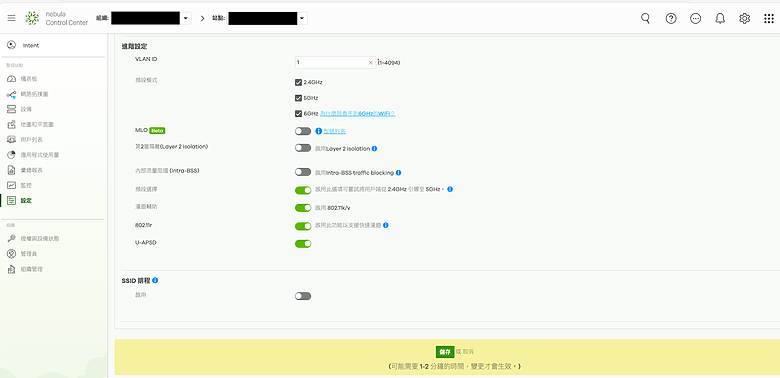Click the 進階設定 section heading

click(134, 46)
